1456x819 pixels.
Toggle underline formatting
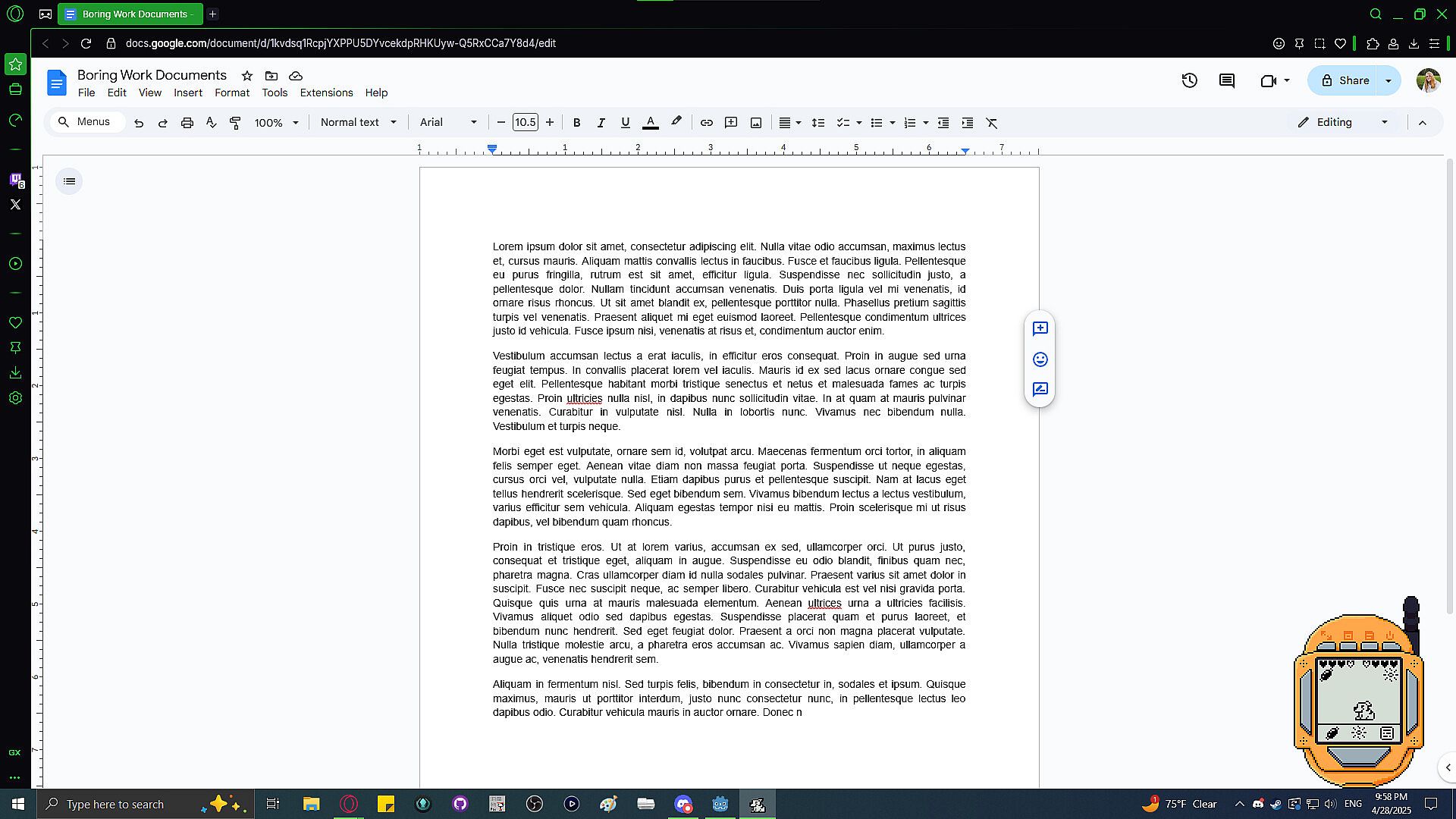[625, 123]
